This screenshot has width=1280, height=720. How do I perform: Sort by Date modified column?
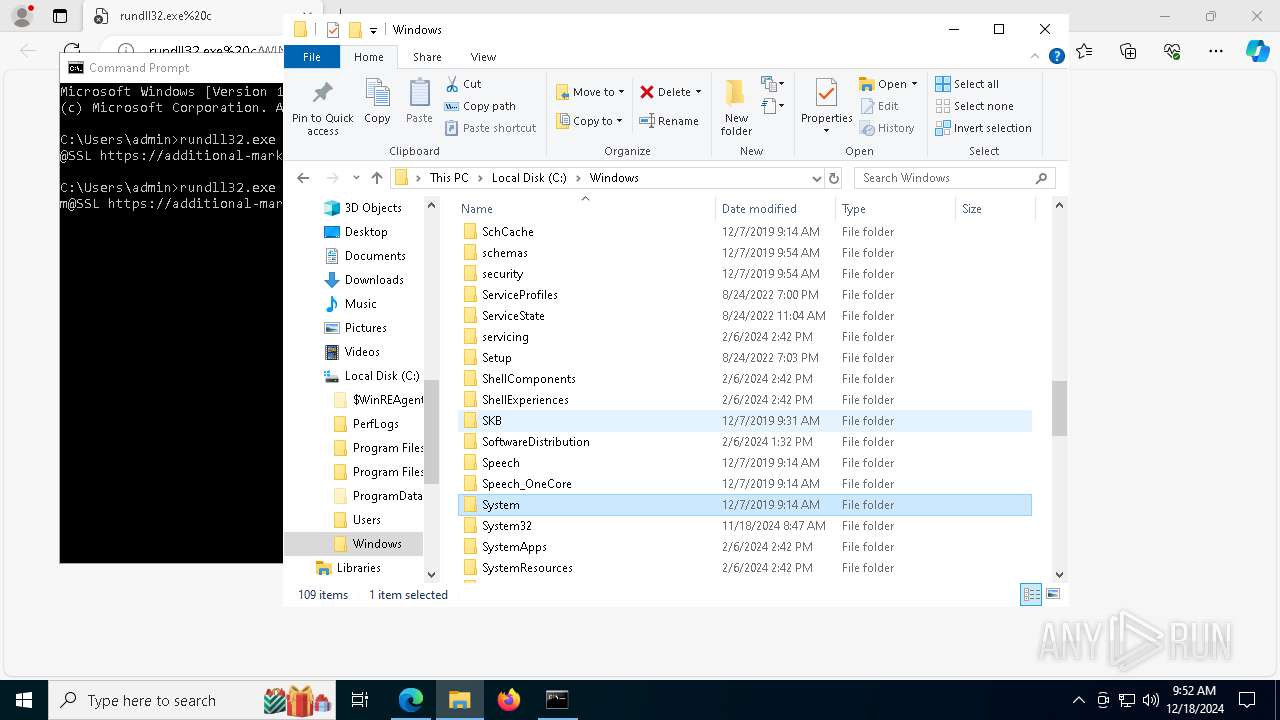[775, 209]
